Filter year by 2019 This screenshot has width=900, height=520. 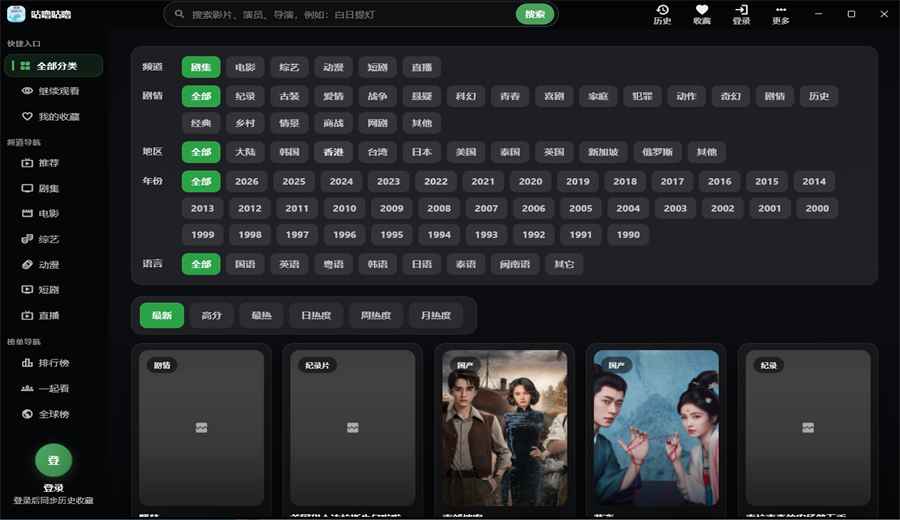(x=577, y=181)
